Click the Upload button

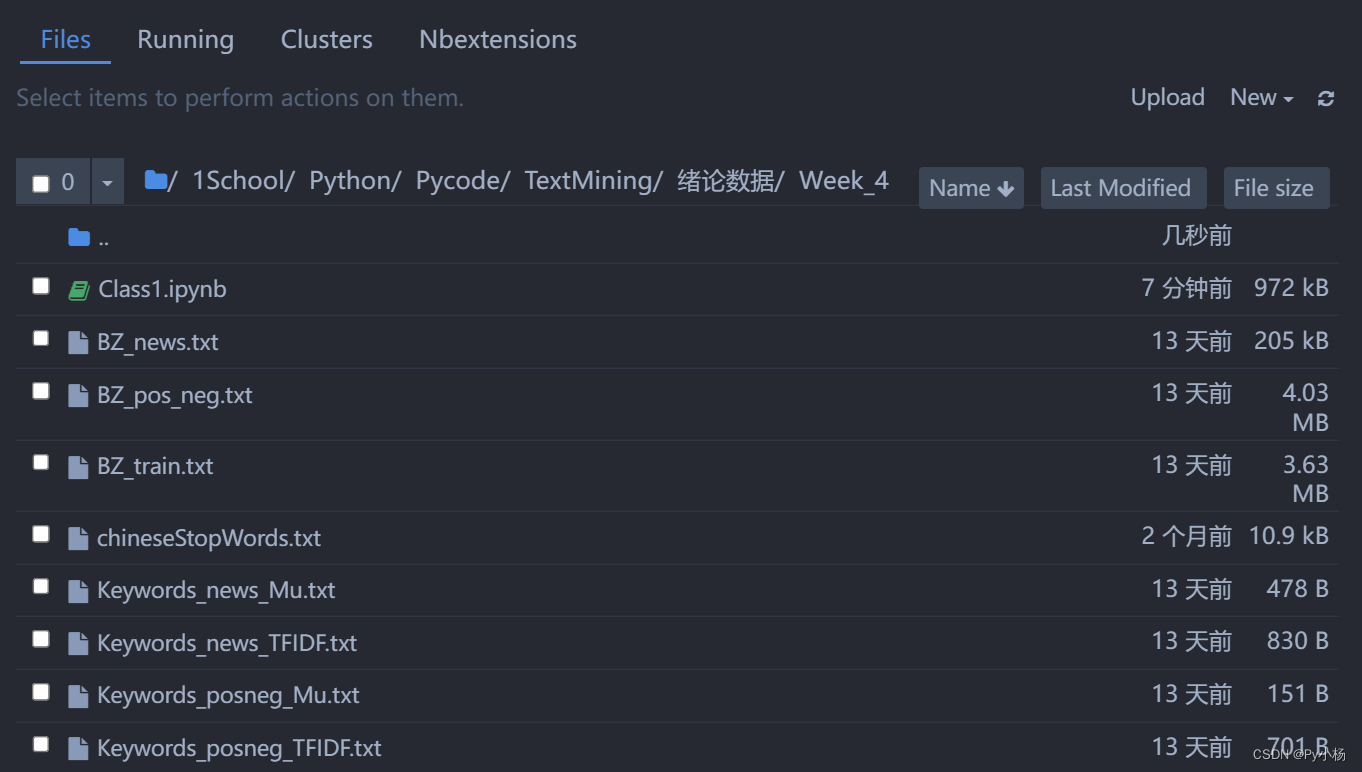click(x=1167, y=97)
